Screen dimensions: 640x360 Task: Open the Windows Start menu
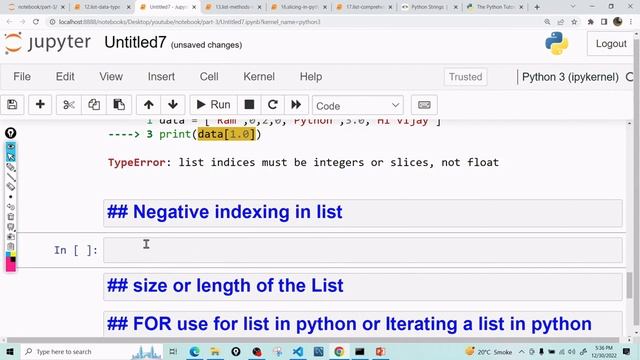[9, 351]
